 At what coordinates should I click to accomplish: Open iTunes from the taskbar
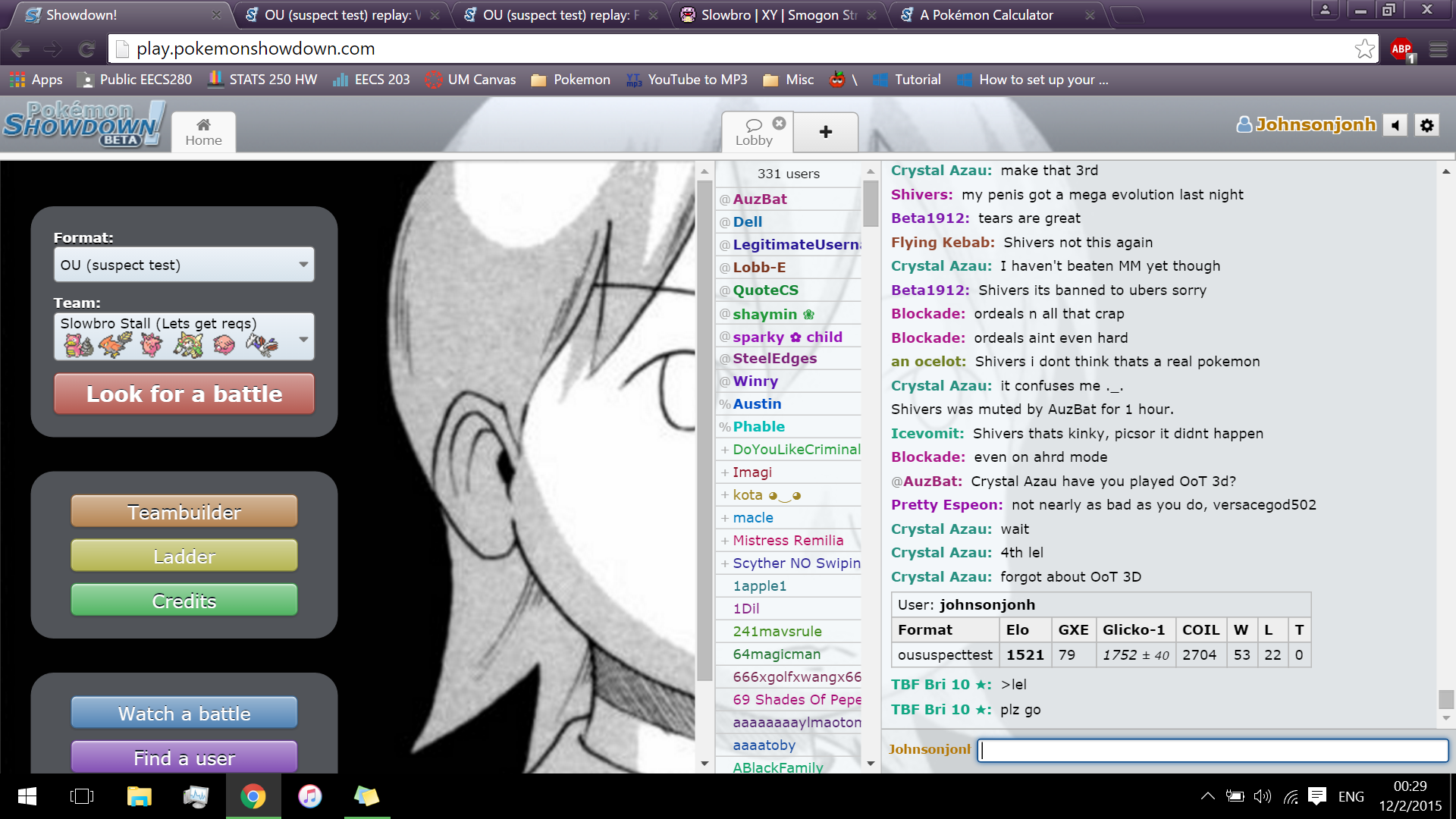(310, 795)
